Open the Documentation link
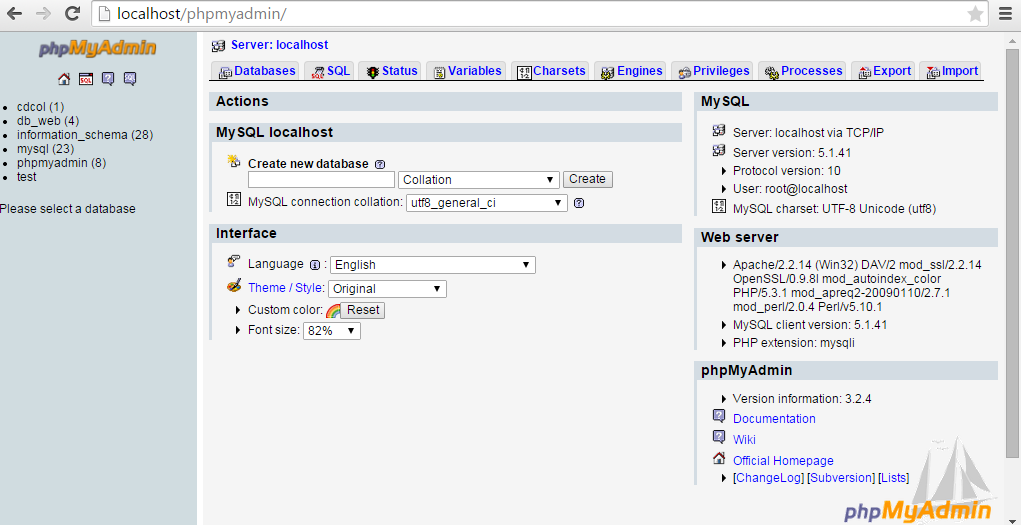1021x525 pixels. tap(774, 419)
